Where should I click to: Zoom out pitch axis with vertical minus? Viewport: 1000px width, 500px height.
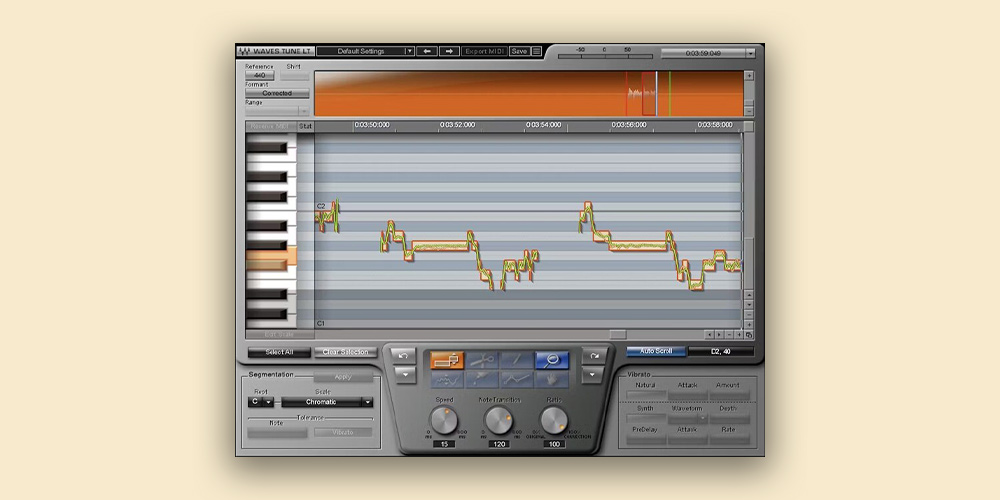(749, 314)
